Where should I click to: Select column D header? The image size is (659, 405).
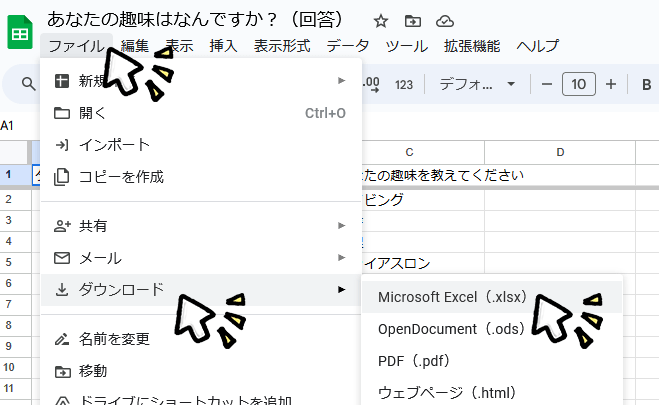(560, 152)
